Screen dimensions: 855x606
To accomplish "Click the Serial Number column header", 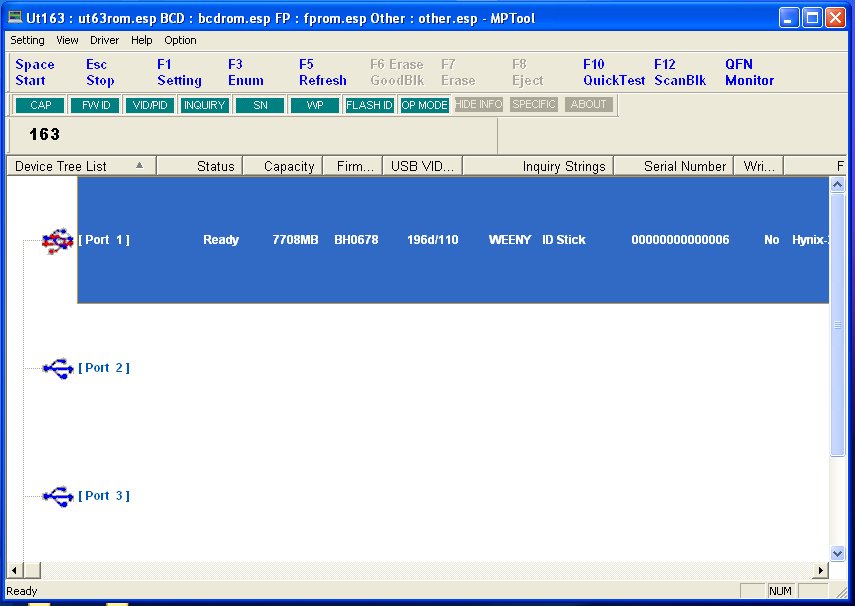I will pos(674,166).
